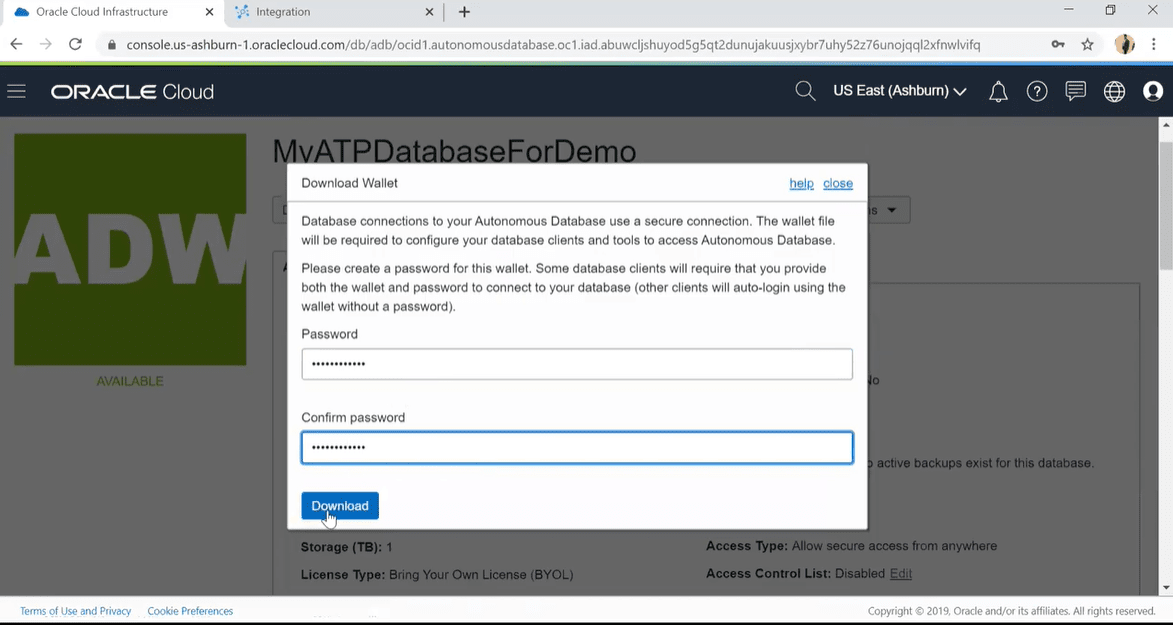Click the License Type BYOL text
Image resolution: width=1173 pixels, height=625 pixels.
[x=437, y=575]
